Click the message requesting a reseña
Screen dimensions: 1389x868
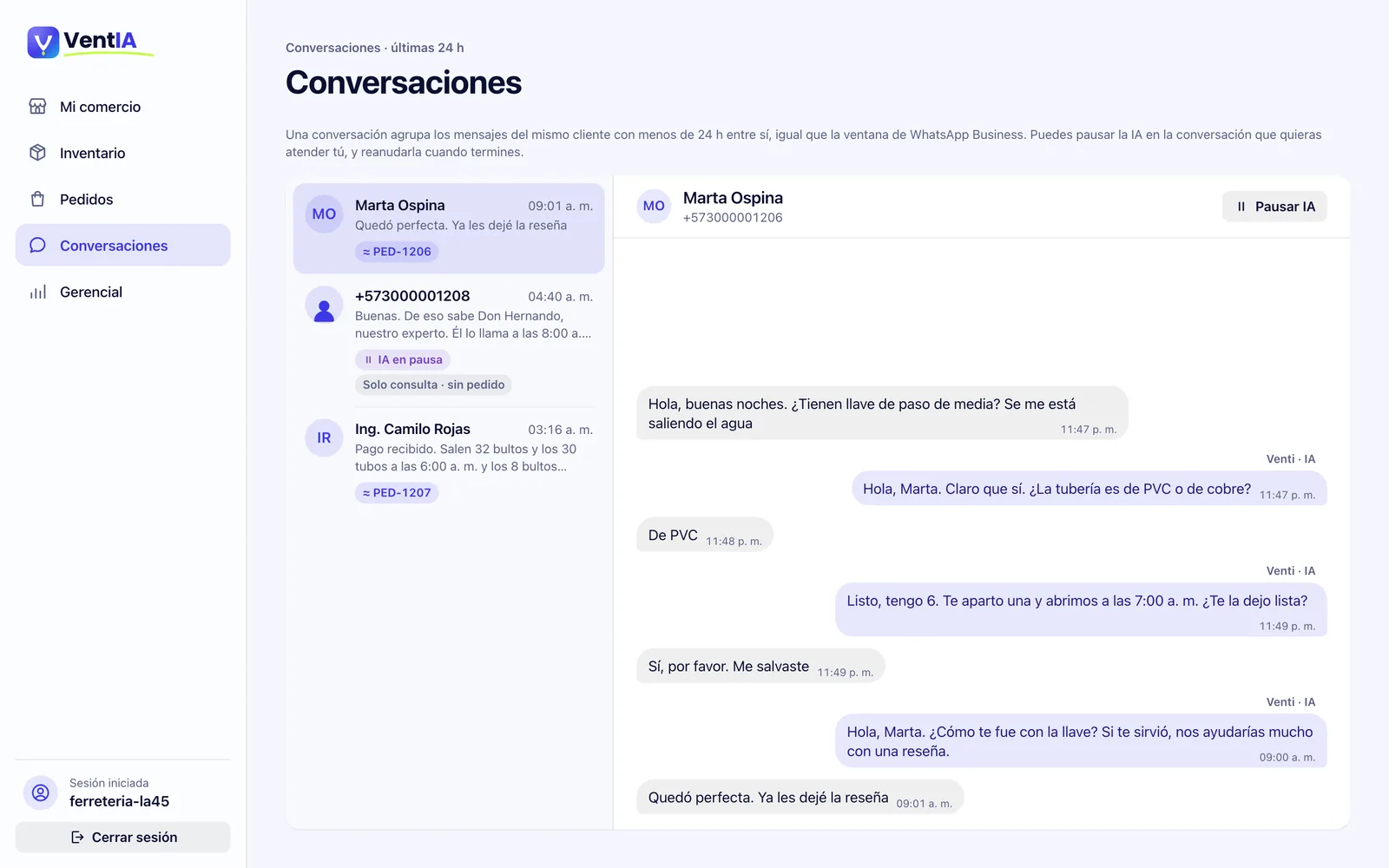pyautogui.click(x=1081, y=741)
